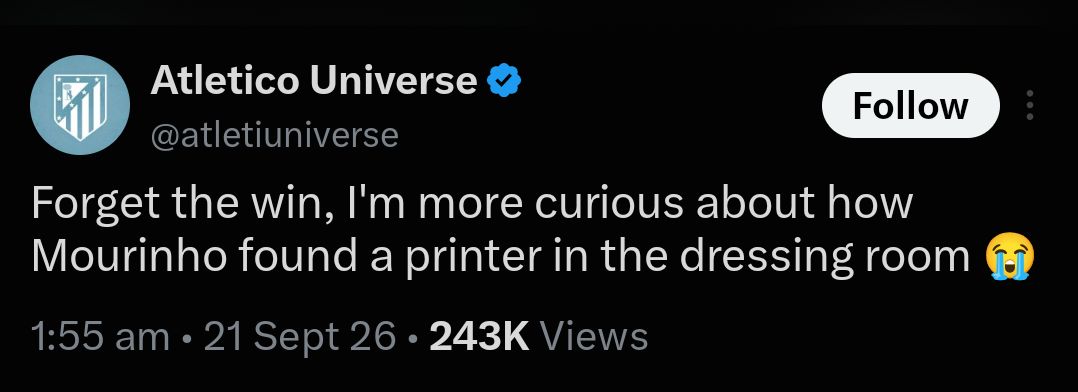
Task: Click the @atletiuniverse handle
Action: (x=274, y=135)
